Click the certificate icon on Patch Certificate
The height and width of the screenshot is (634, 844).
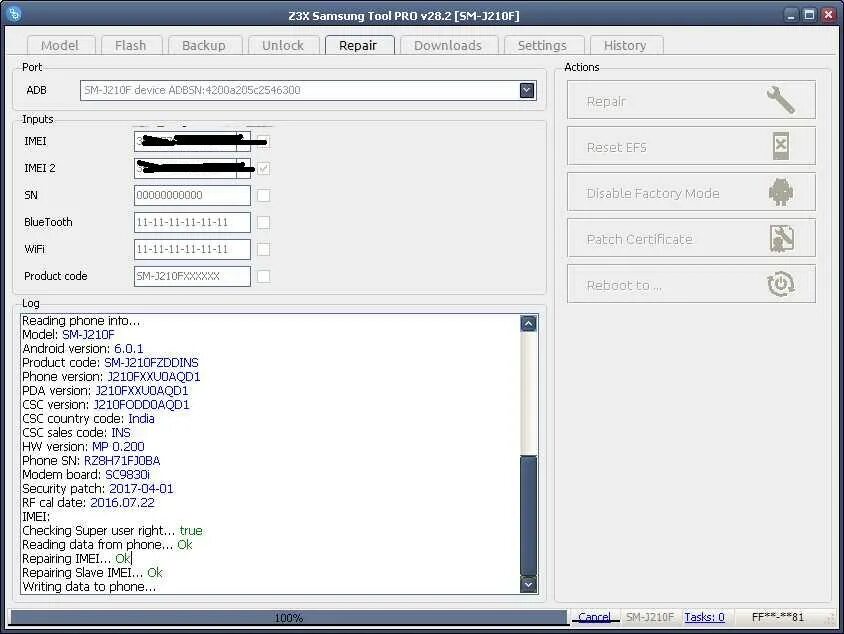point(782,238)
